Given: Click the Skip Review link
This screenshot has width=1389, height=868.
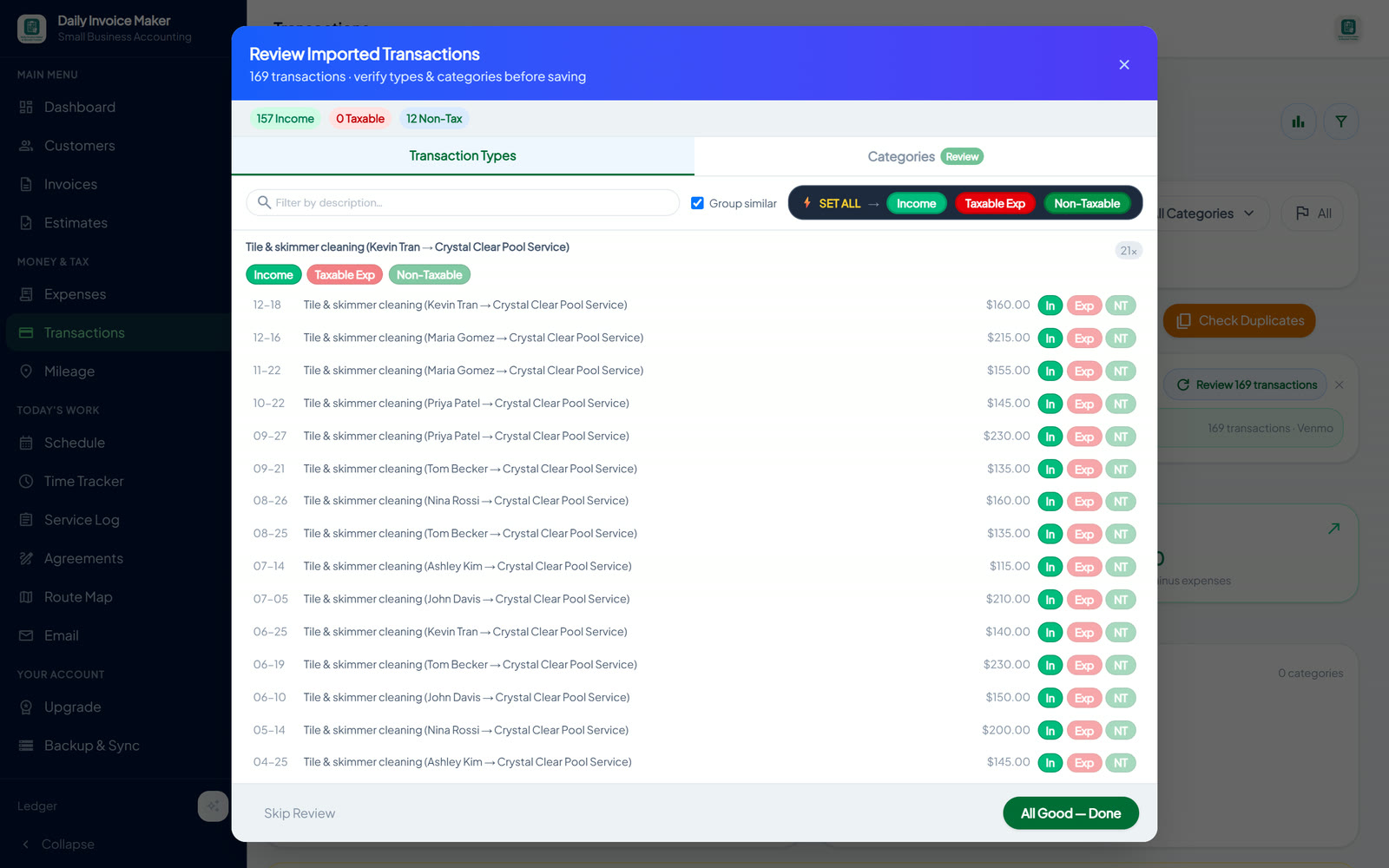Looking at the screenshot, I should tap(300, 813).
